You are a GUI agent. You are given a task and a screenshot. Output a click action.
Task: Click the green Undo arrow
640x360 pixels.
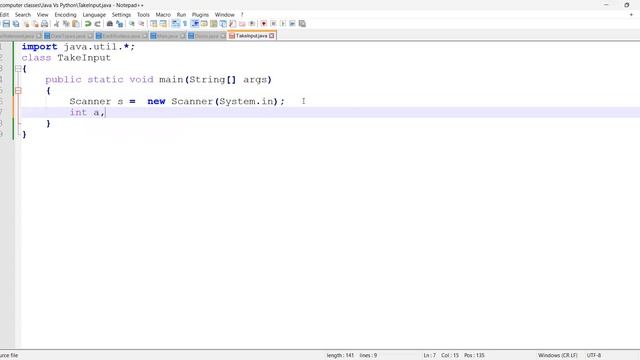88,24
